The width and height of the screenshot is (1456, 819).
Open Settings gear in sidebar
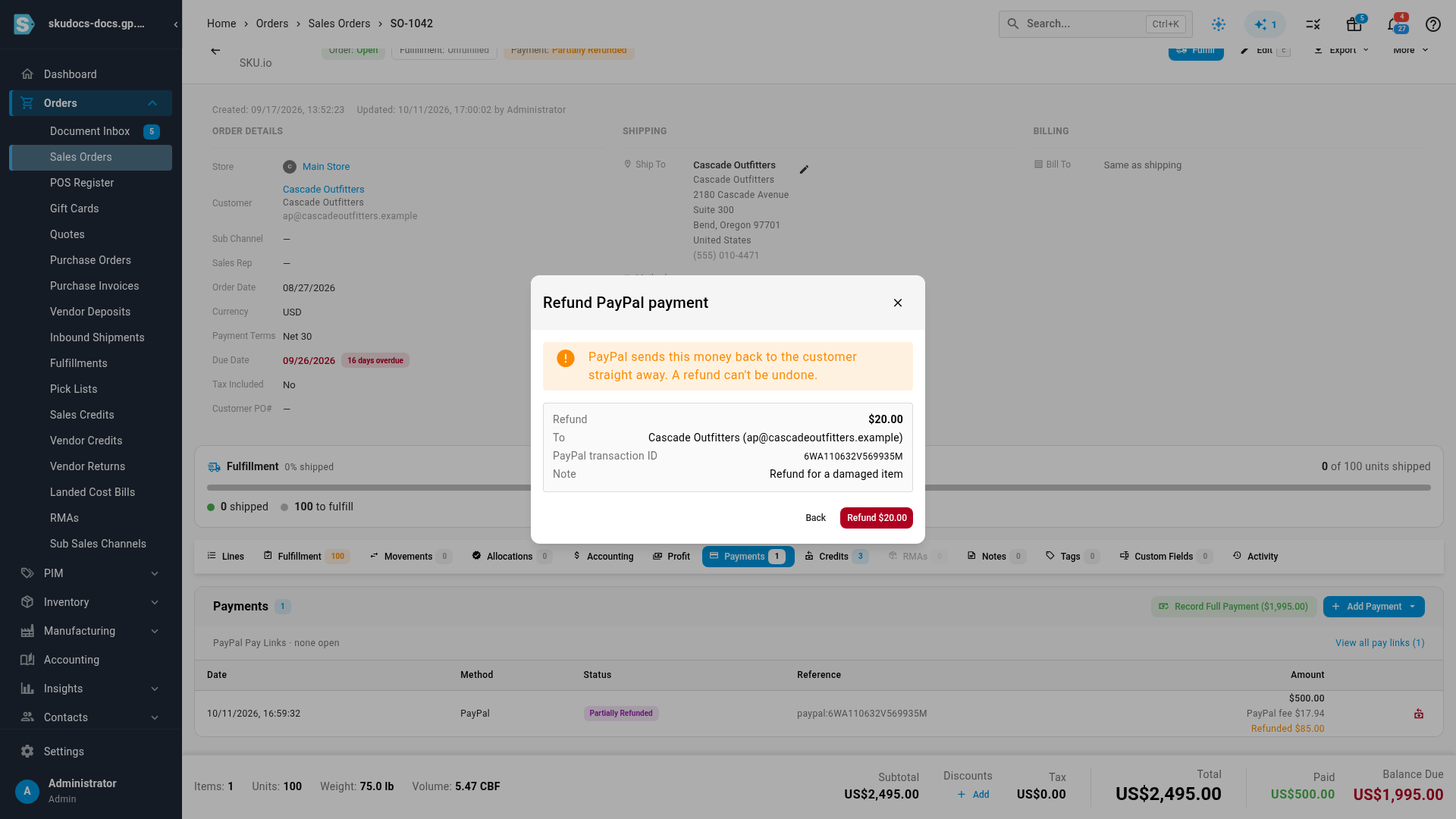click(x=27, y=752)
